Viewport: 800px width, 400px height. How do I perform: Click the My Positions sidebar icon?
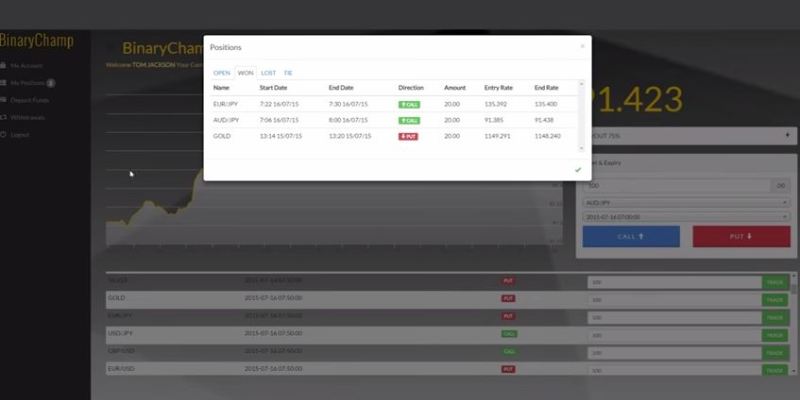click(x=3, y=83)
